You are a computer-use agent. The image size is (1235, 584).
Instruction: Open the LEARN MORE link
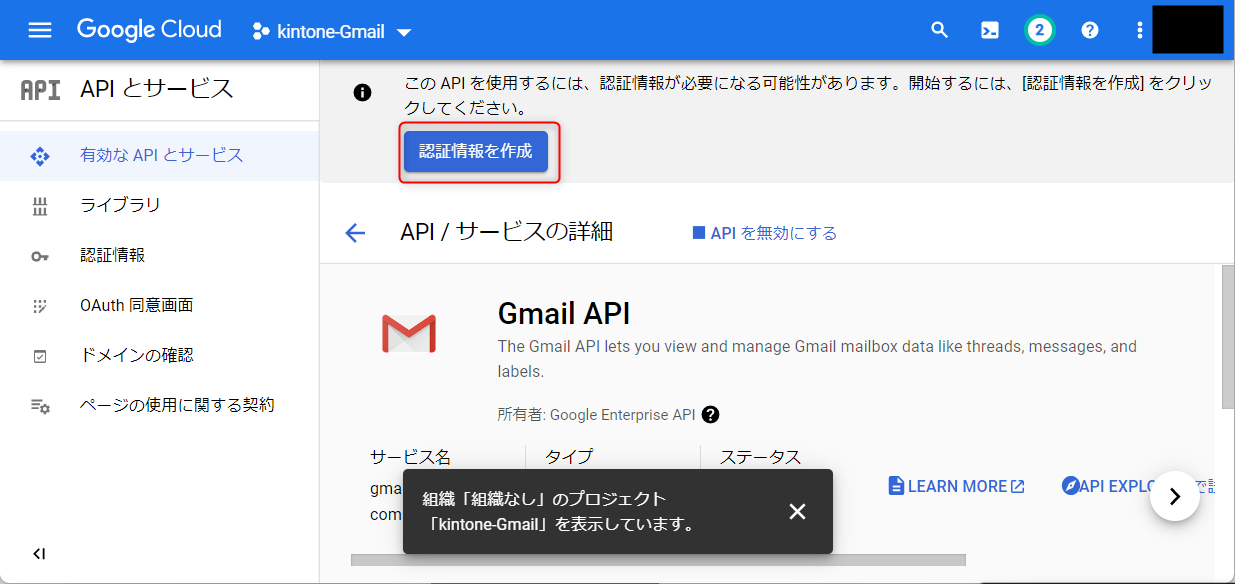[x=957, y=486]
